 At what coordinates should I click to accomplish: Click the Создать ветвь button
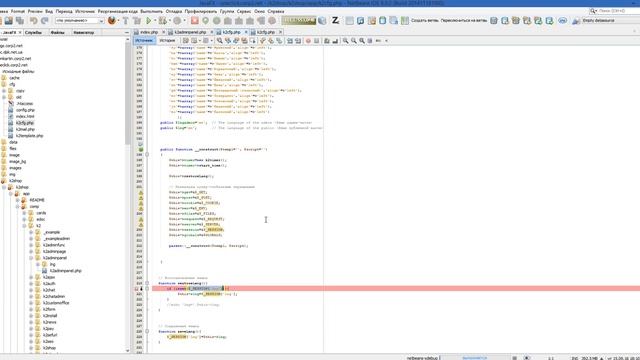click(x=424, y=20)
